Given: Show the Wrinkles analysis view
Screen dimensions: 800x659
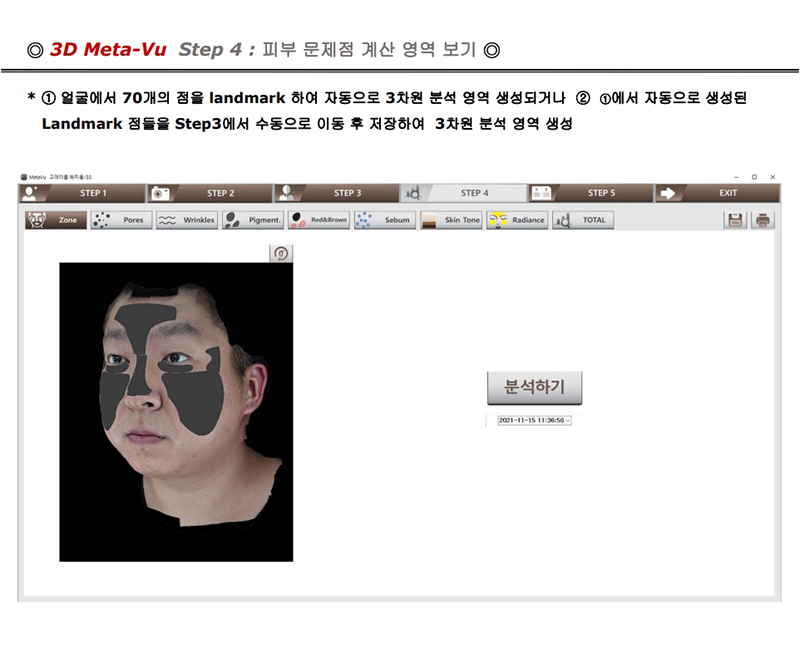Looking at the screenshot, I should coord(187,220).
